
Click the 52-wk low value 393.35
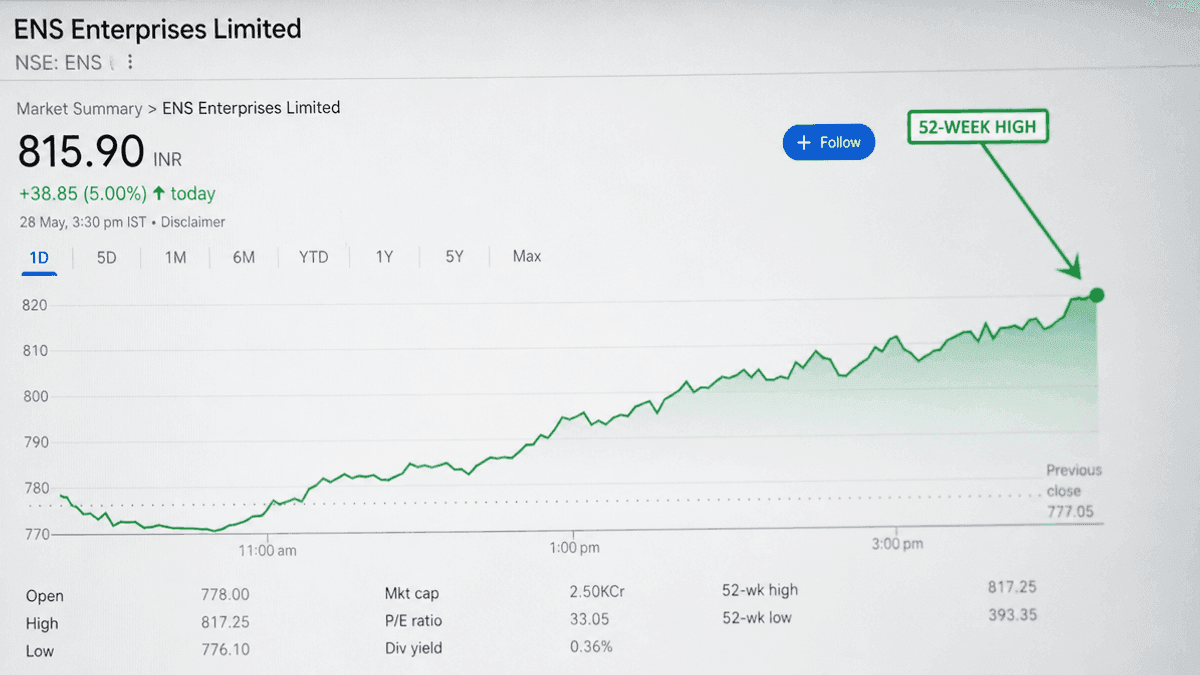[1012, 614]
